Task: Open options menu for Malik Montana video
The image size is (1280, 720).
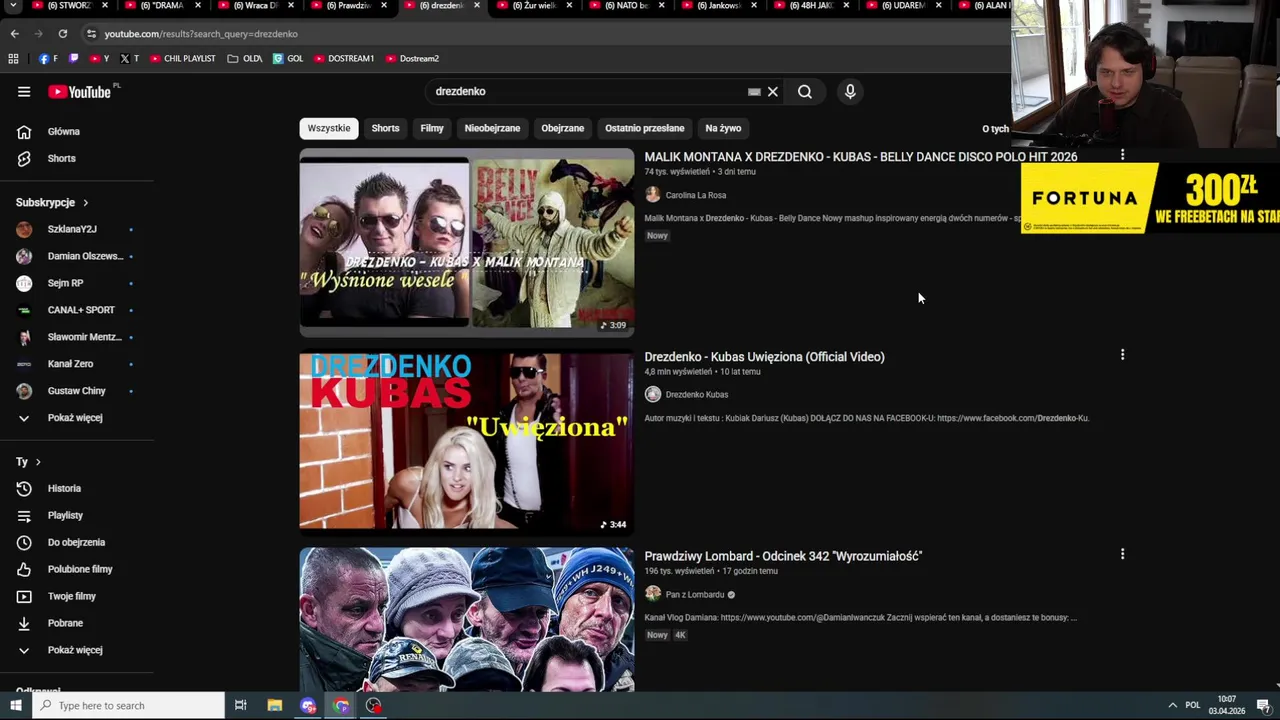Action: [1122, 155]
